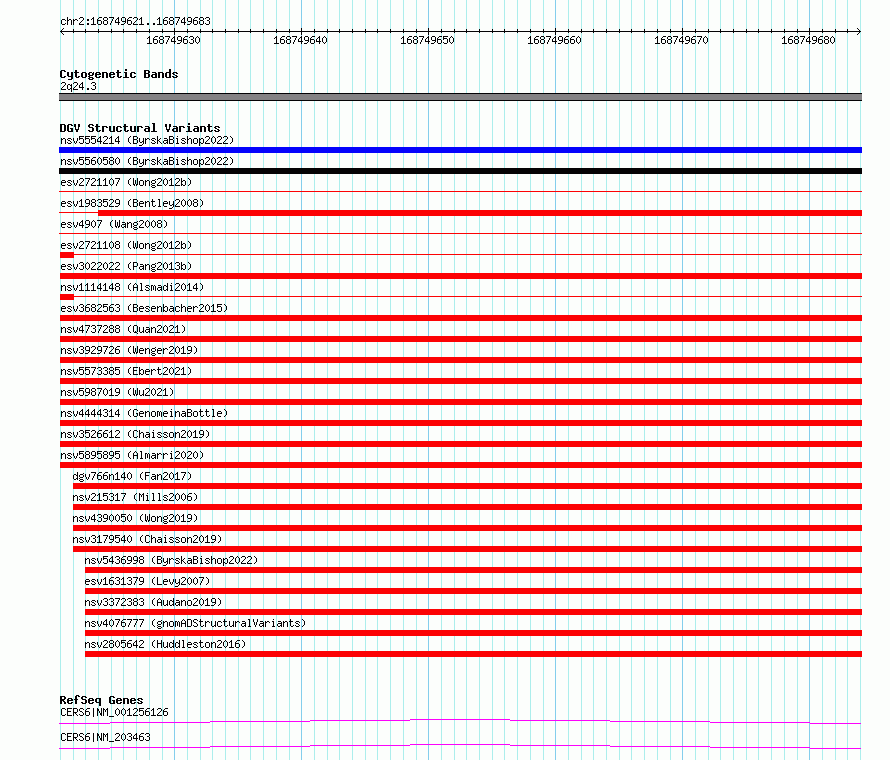Open variant nsv4737288 (Quan2021)

(123, 329)
